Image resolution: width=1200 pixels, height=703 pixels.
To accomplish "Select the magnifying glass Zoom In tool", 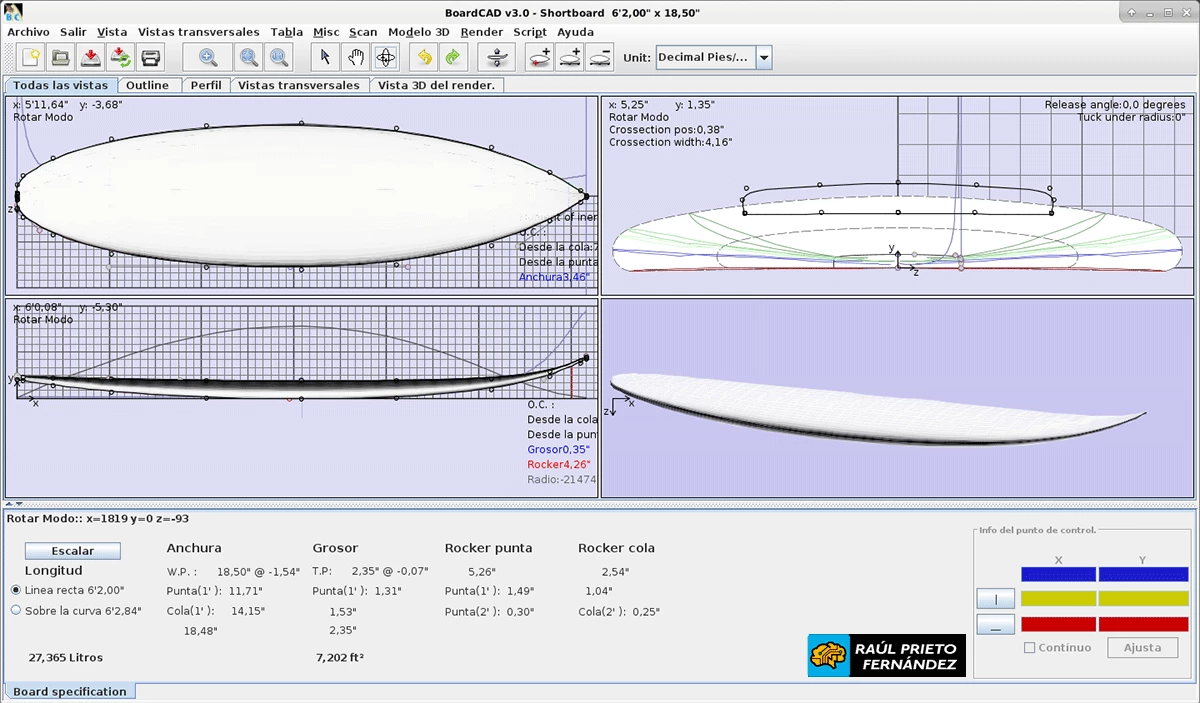I will pyautogui.click(x=208, y=57).
